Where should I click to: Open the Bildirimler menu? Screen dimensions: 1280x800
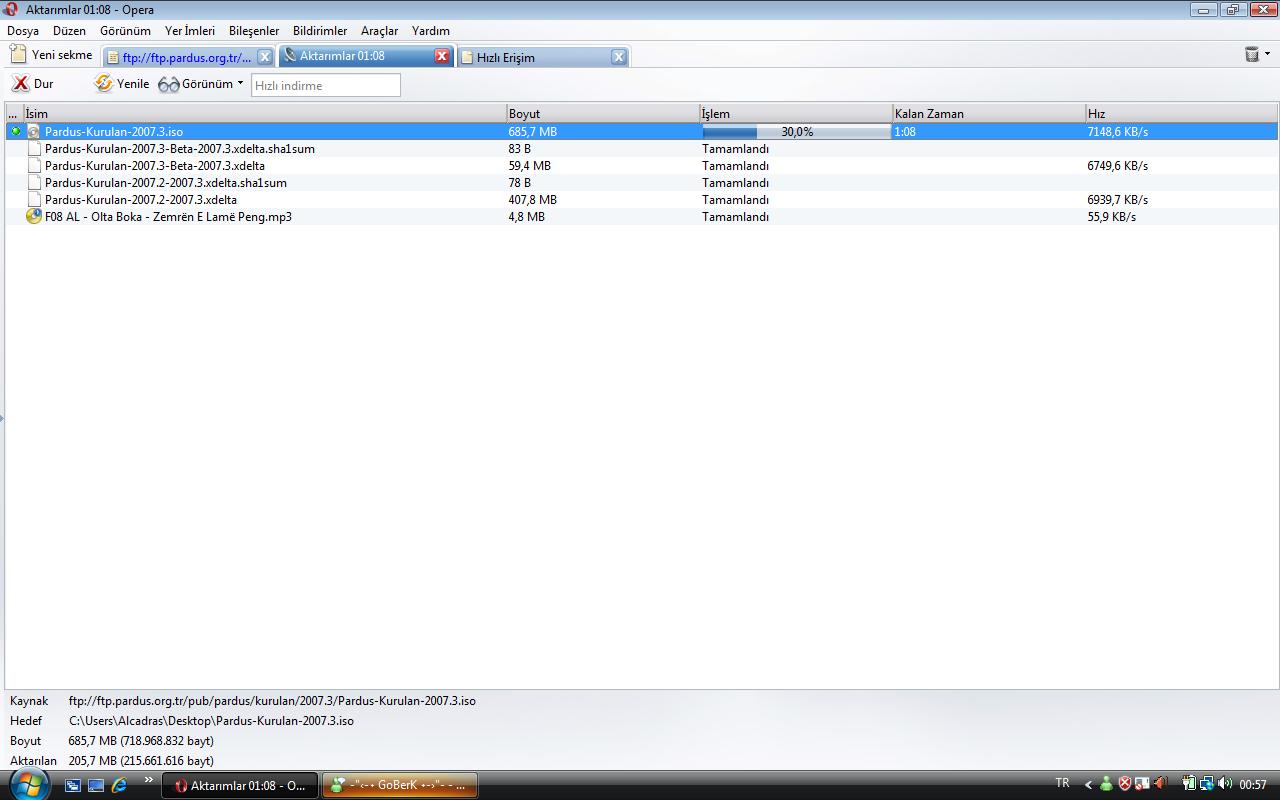tap(320, 31)
